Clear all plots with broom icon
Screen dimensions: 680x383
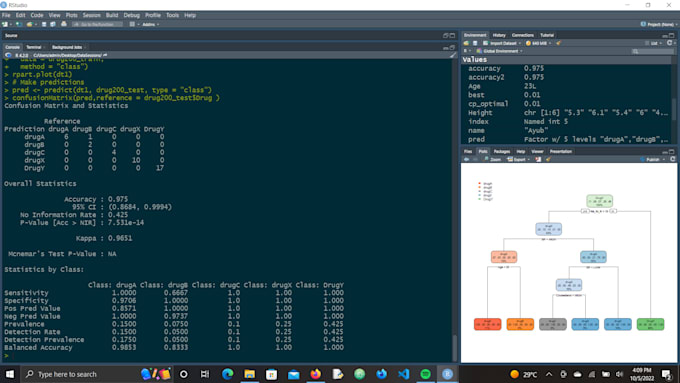click(x=548, y=159)
